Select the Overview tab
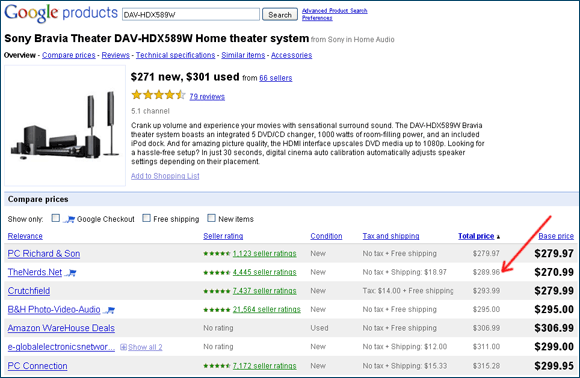Image resolution: width=580 pixels, height=378 pixels. point(20,55)
